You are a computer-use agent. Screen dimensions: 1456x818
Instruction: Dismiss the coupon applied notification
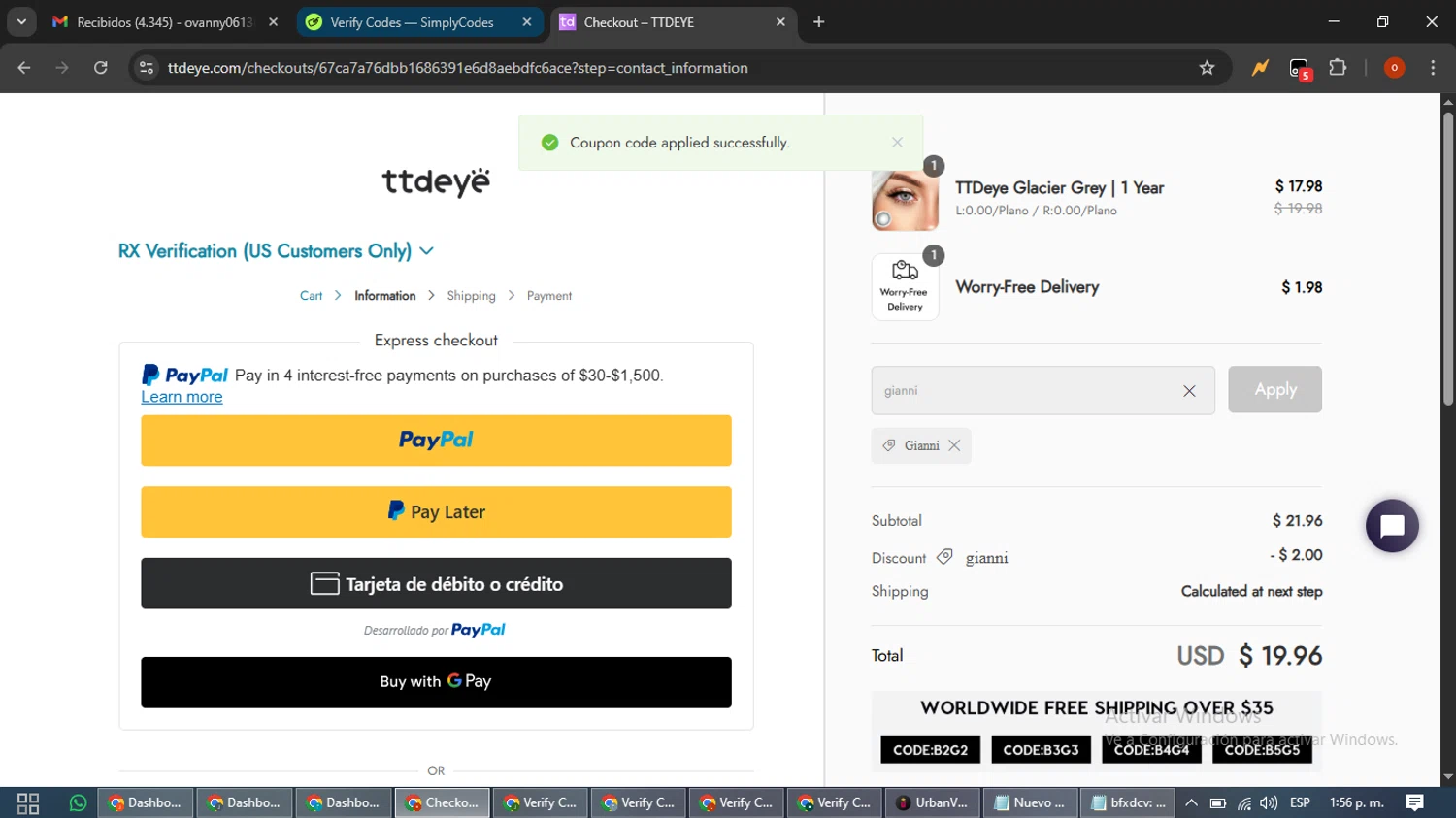coord(897,143)
